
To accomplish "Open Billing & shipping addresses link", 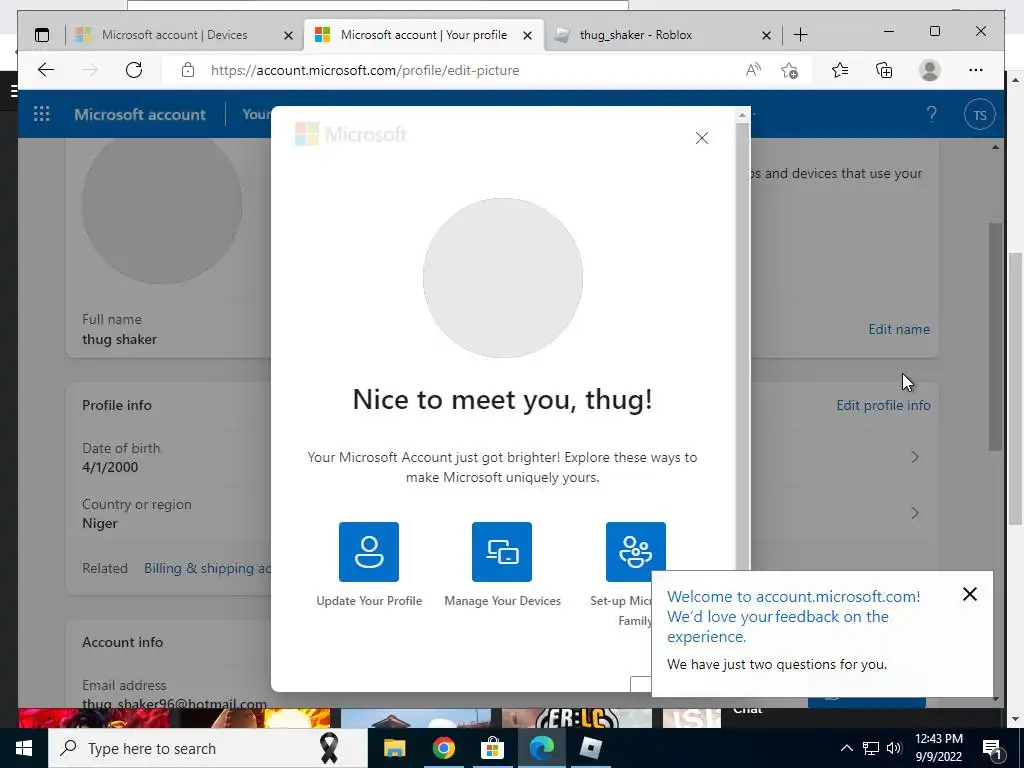I will tap(208, 568).
